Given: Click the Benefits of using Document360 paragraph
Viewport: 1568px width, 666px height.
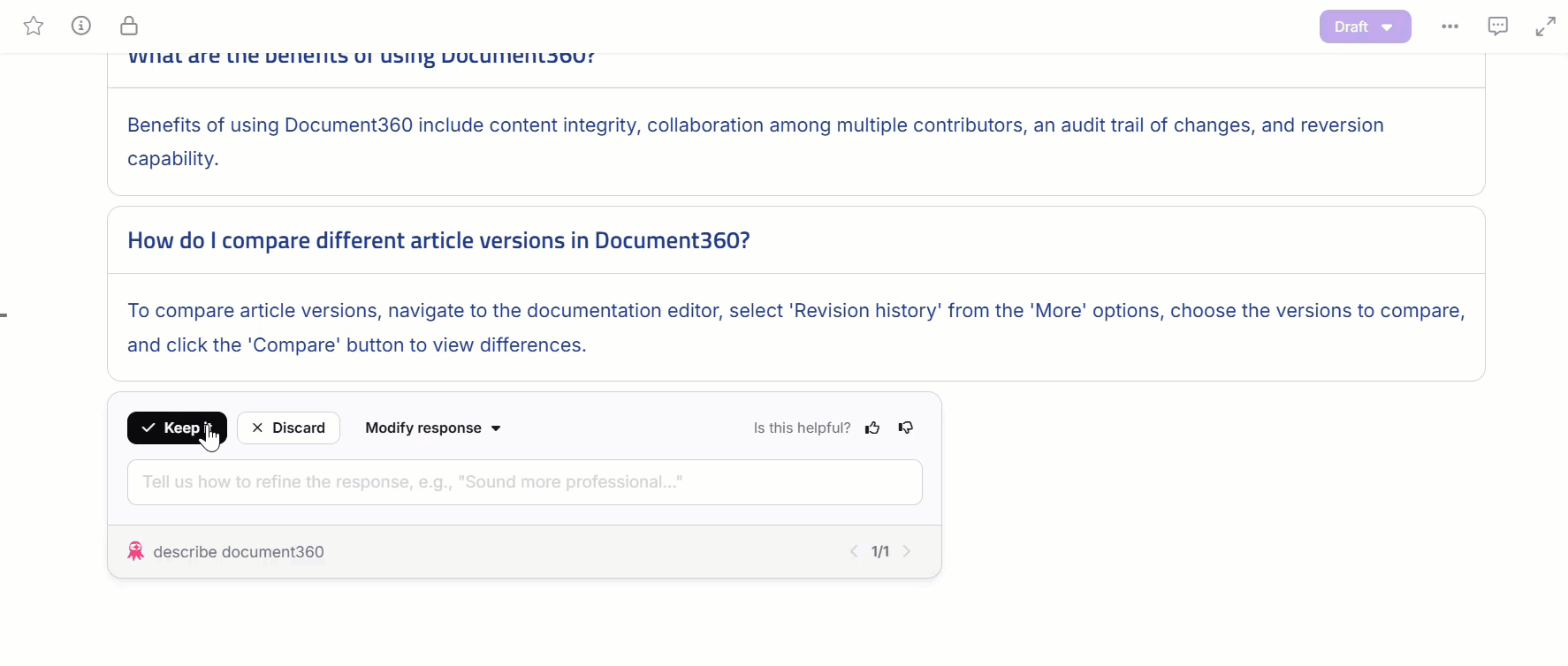Looking at the screenshot, I should point(756,141).
